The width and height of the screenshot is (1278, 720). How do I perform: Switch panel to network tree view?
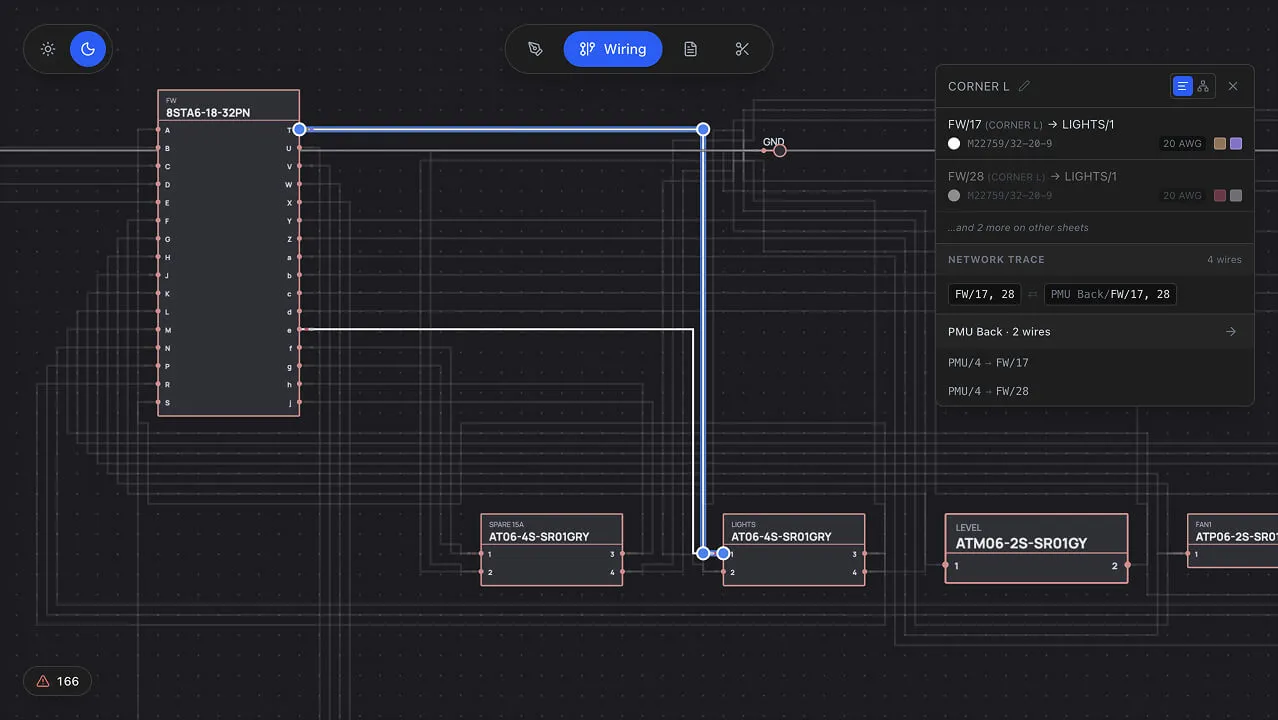(1203, 87)
